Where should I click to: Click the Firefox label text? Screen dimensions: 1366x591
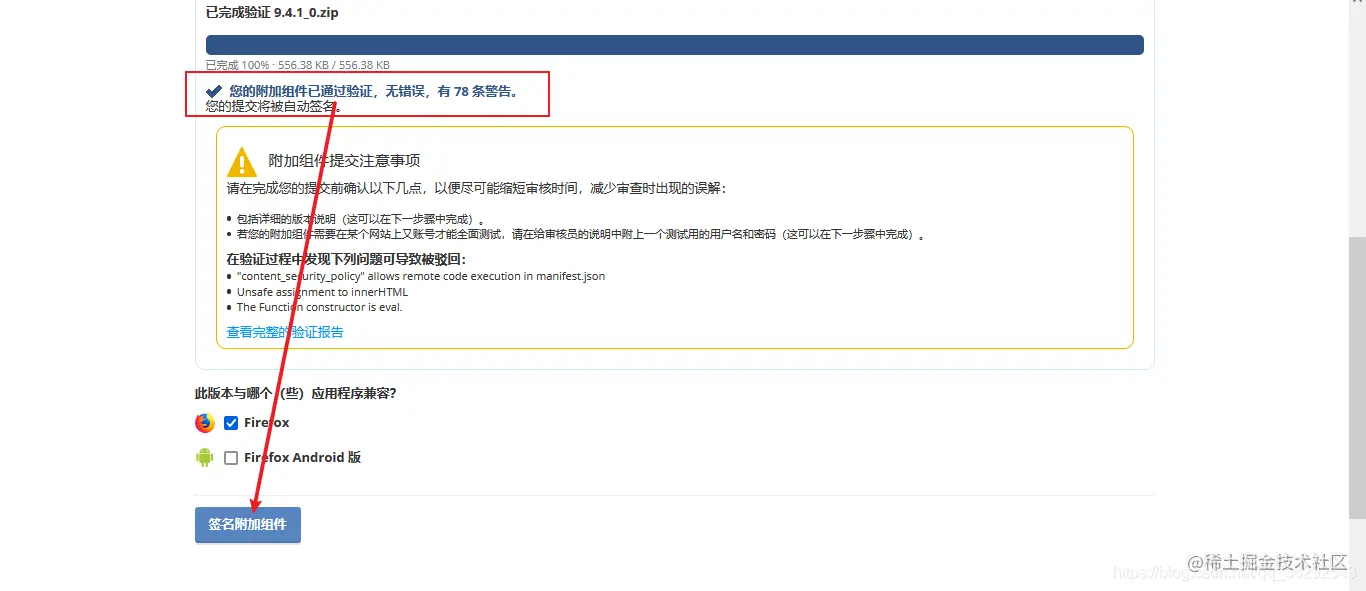tap(267, 423)
